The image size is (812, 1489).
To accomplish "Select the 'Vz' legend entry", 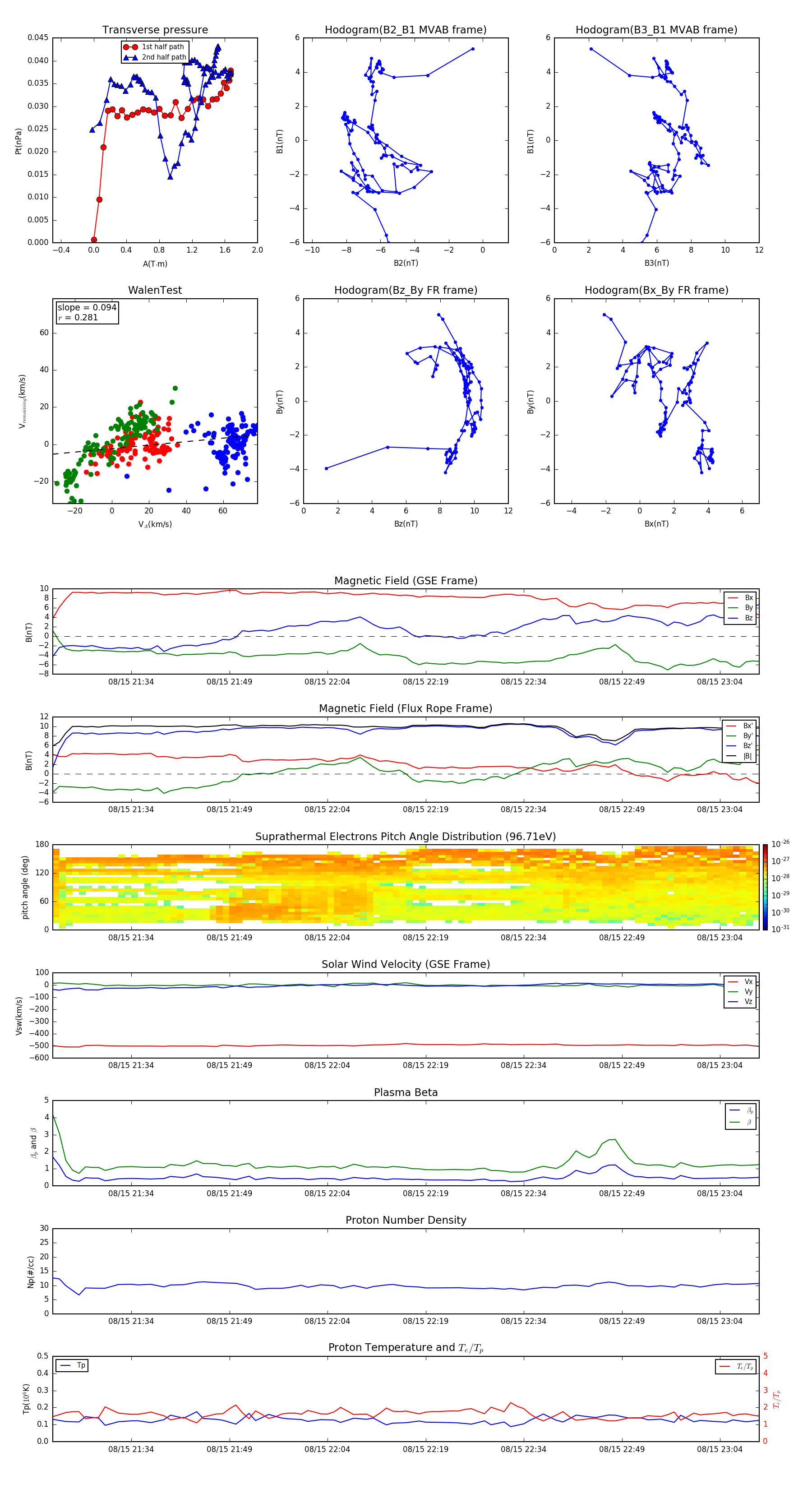I will [740, 1002].
